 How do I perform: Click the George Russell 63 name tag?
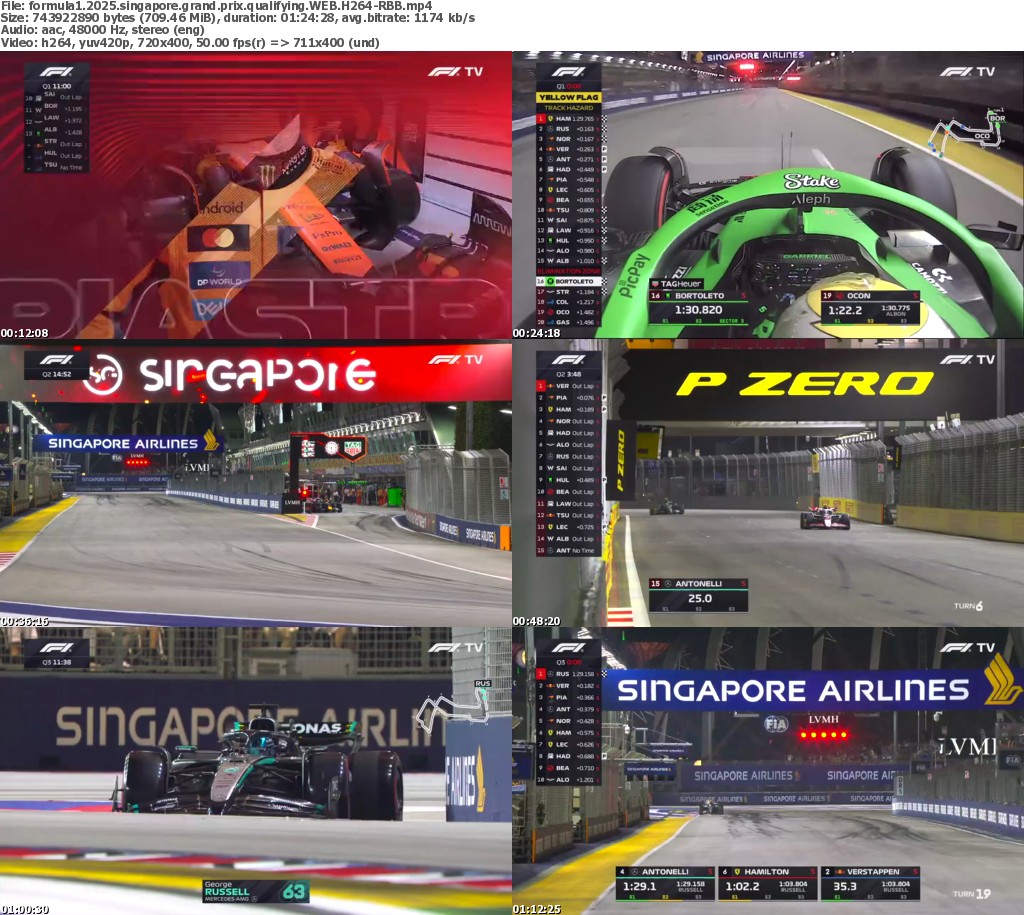[255, 890]
